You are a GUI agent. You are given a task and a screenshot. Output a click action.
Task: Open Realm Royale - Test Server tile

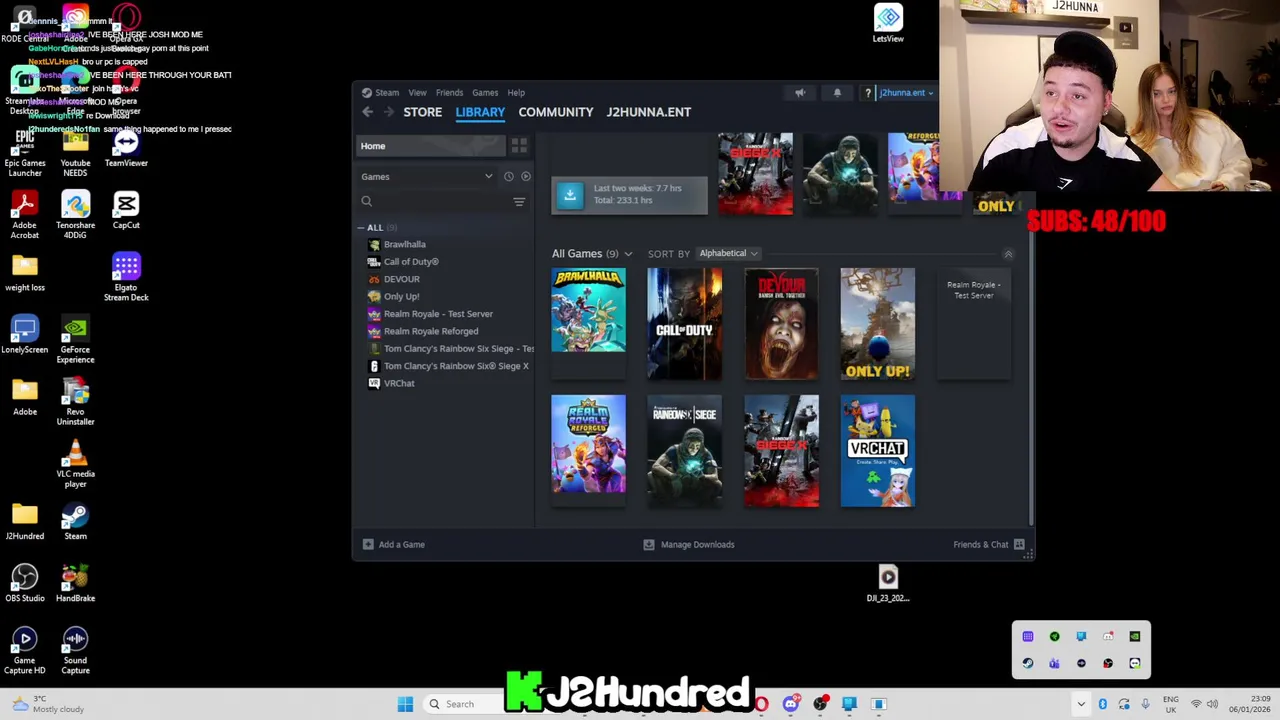click(973, 324)
